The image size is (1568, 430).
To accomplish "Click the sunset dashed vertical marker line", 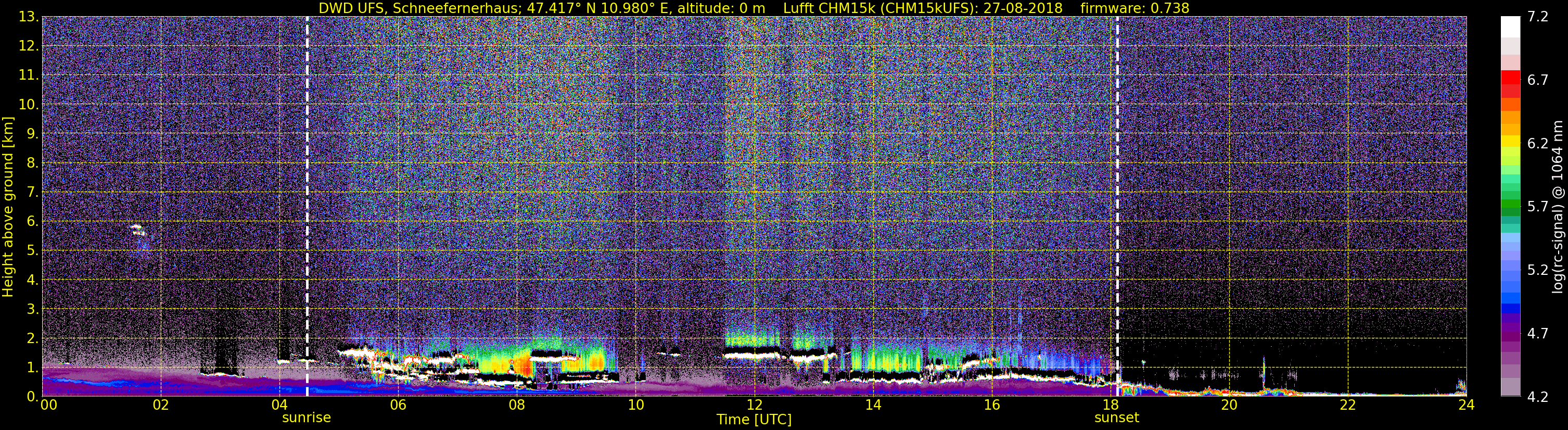I will (1117, 207).
